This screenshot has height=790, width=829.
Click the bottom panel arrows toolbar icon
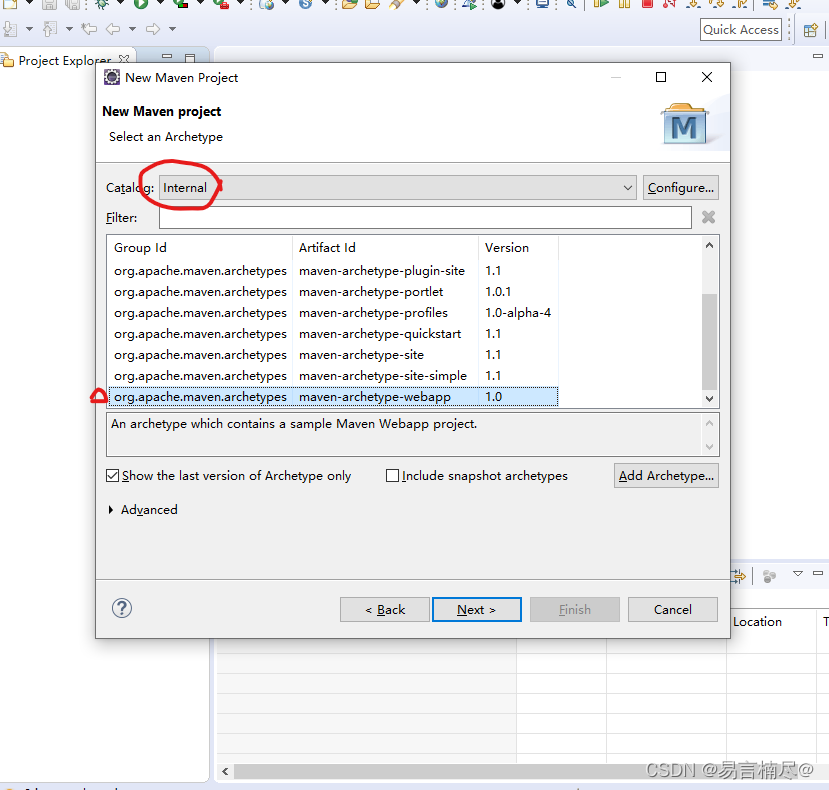[739, 576]
